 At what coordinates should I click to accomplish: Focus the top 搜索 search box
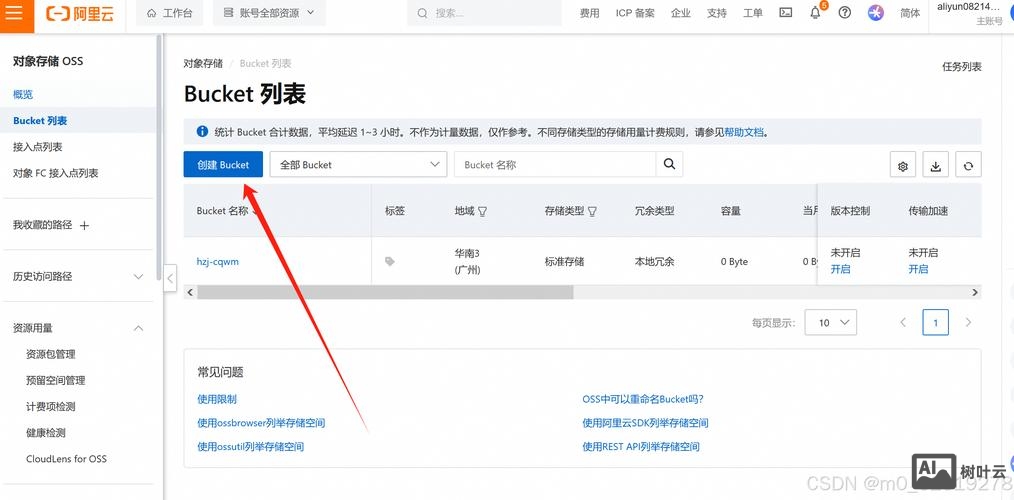pos(484,13)
